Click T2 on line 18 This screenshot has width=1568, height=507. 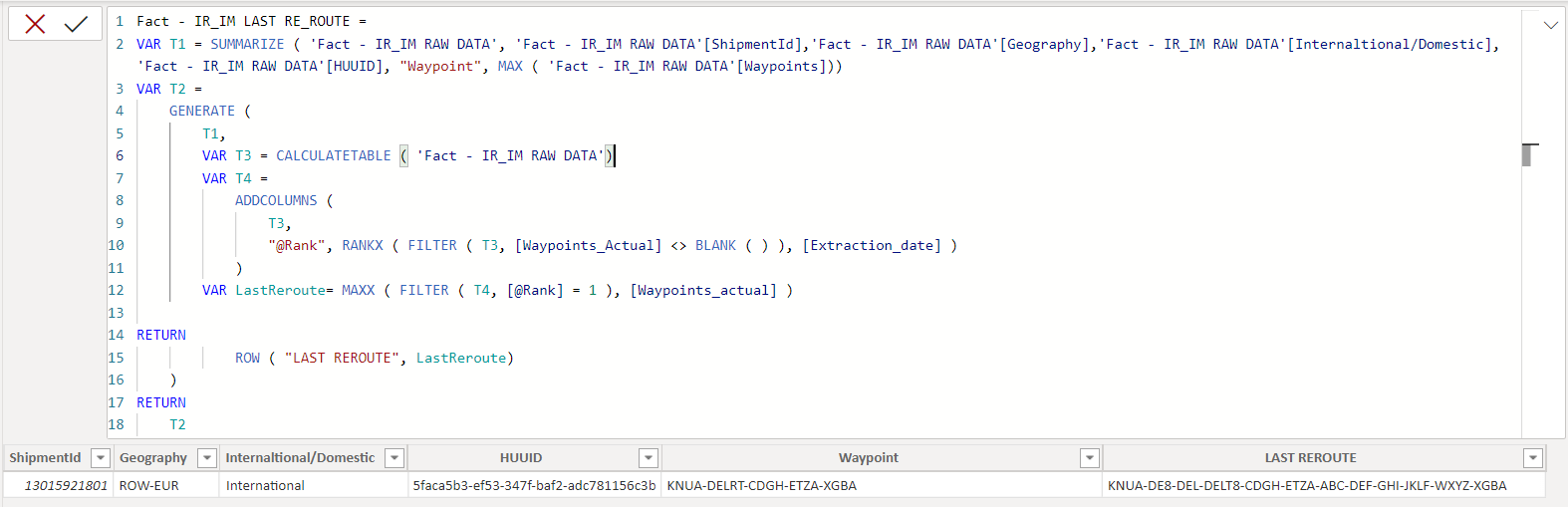(177, 424)
